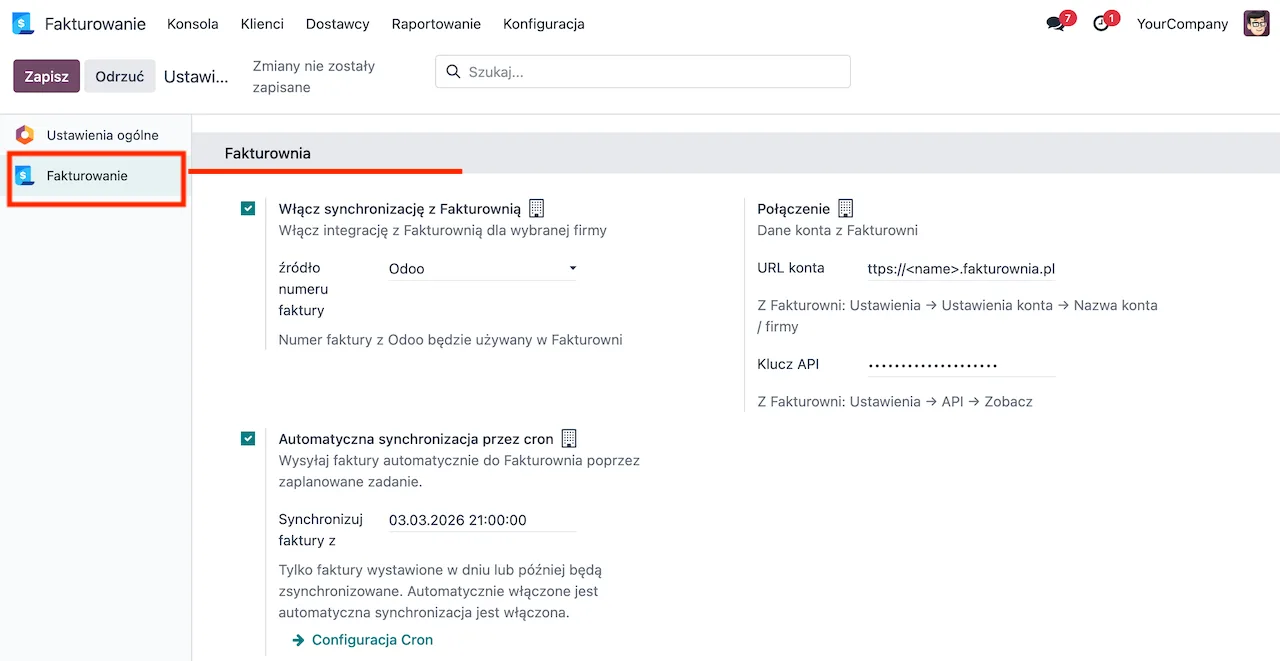Click the user avatar next to YourCompany
The image size is (1280, 661).
1256,22
